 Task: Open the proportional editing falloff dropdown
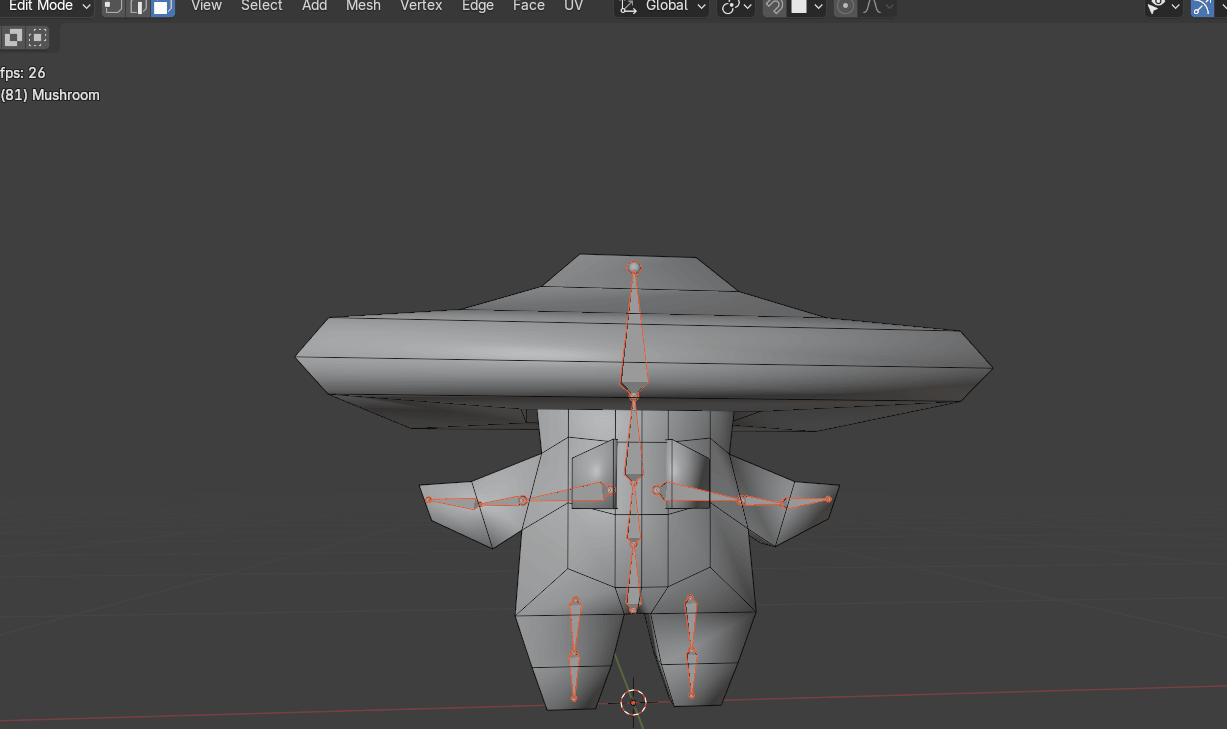878,7
